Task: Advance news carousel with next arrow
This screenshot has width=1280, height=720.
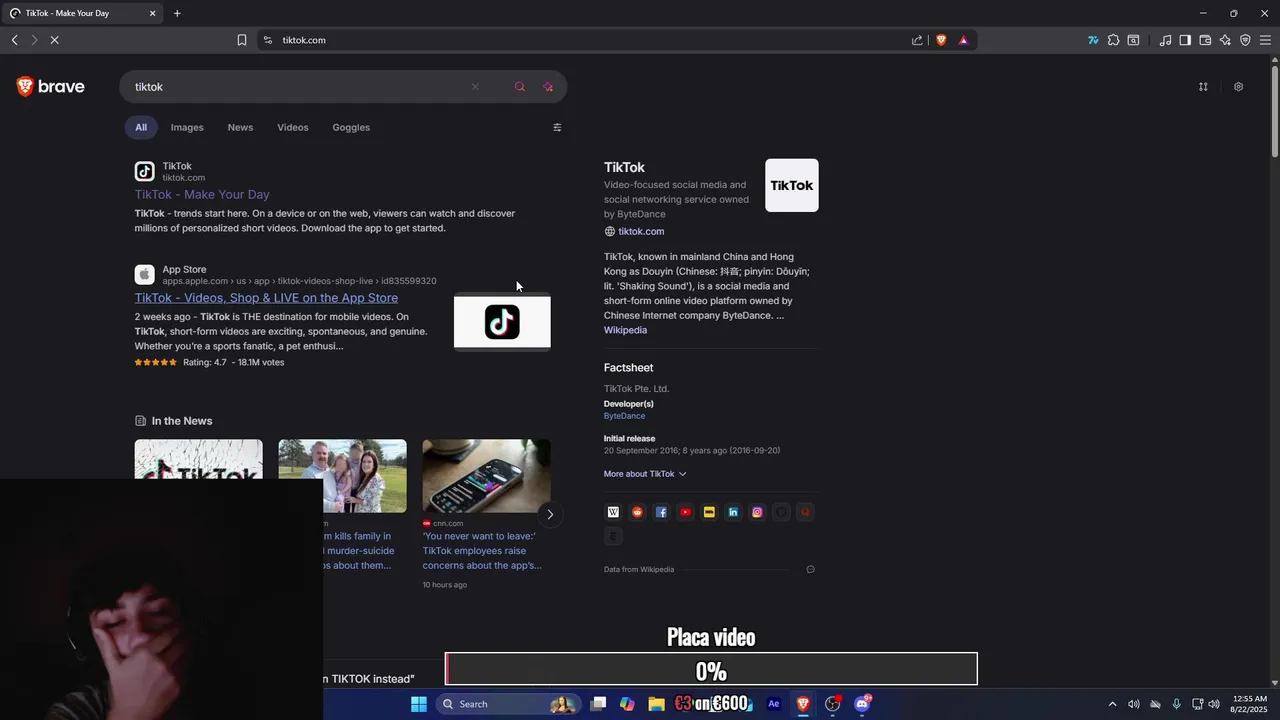Action: pos(549,514)
